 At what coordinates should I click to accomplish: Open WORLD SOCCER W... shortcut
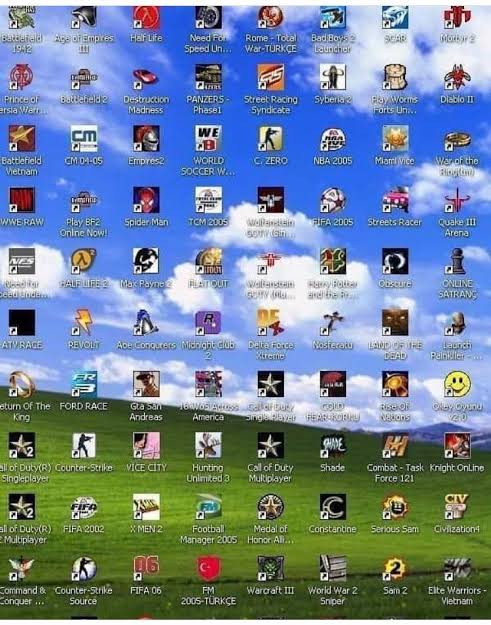pyautogui.click(x=208, y=139)
